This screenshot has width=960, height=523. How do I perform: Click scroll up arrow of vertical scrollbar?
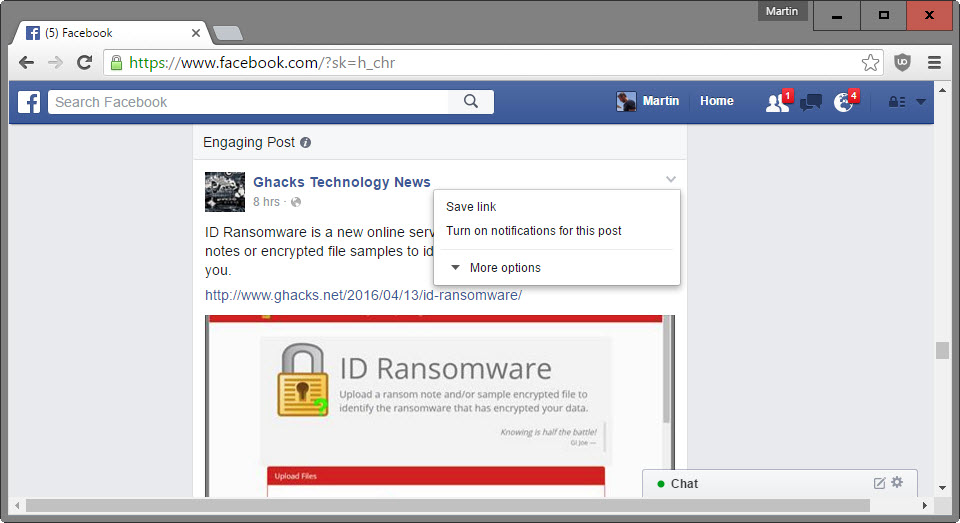tap(942, 91)
